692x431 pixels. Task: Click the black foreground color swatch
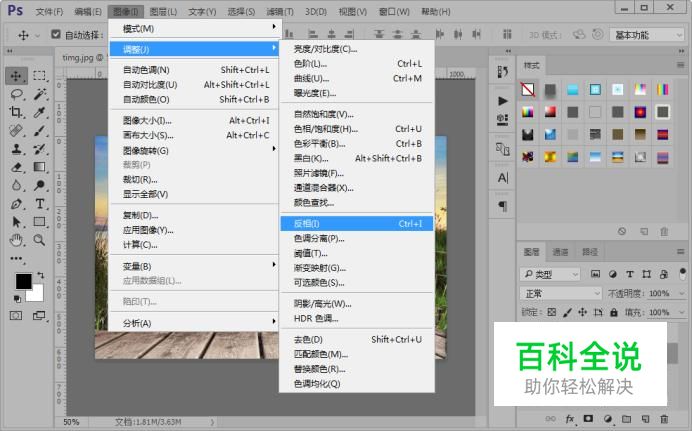click(x=22, y=280)
